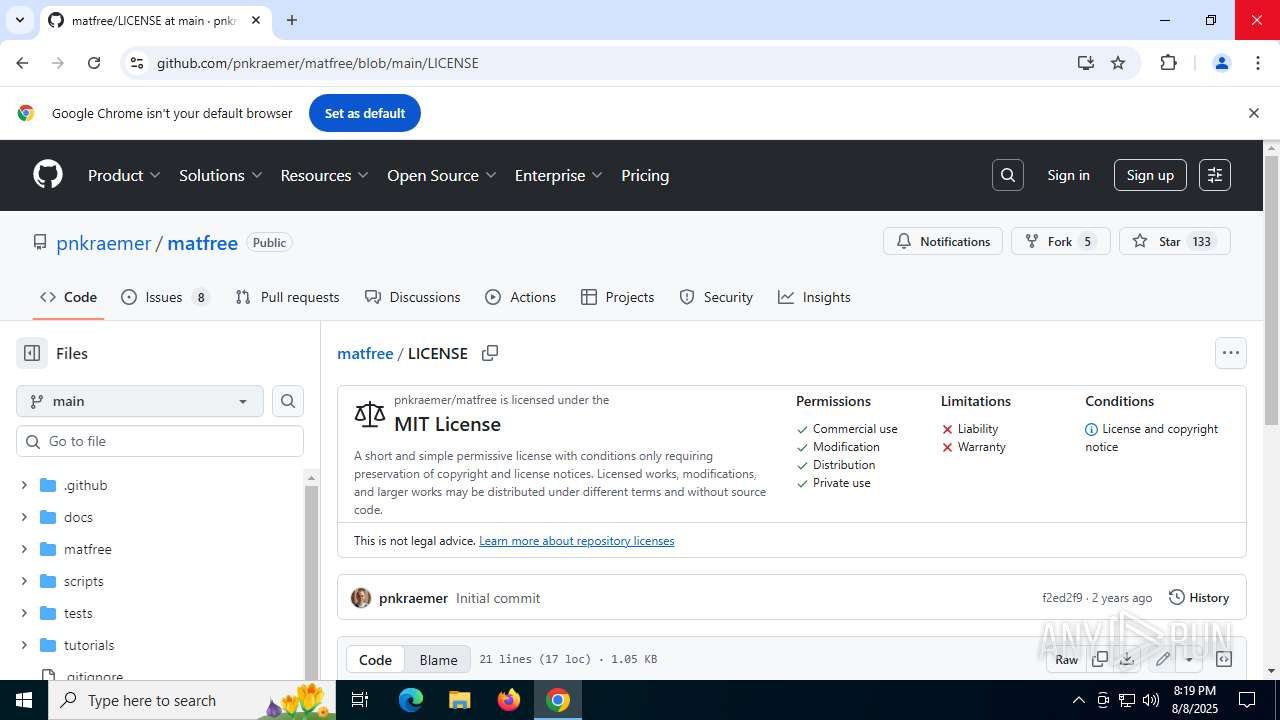Viewport: 1280px width, 720px height.
Task: Expand the .github folder chevron
Action: coord(24,485)
